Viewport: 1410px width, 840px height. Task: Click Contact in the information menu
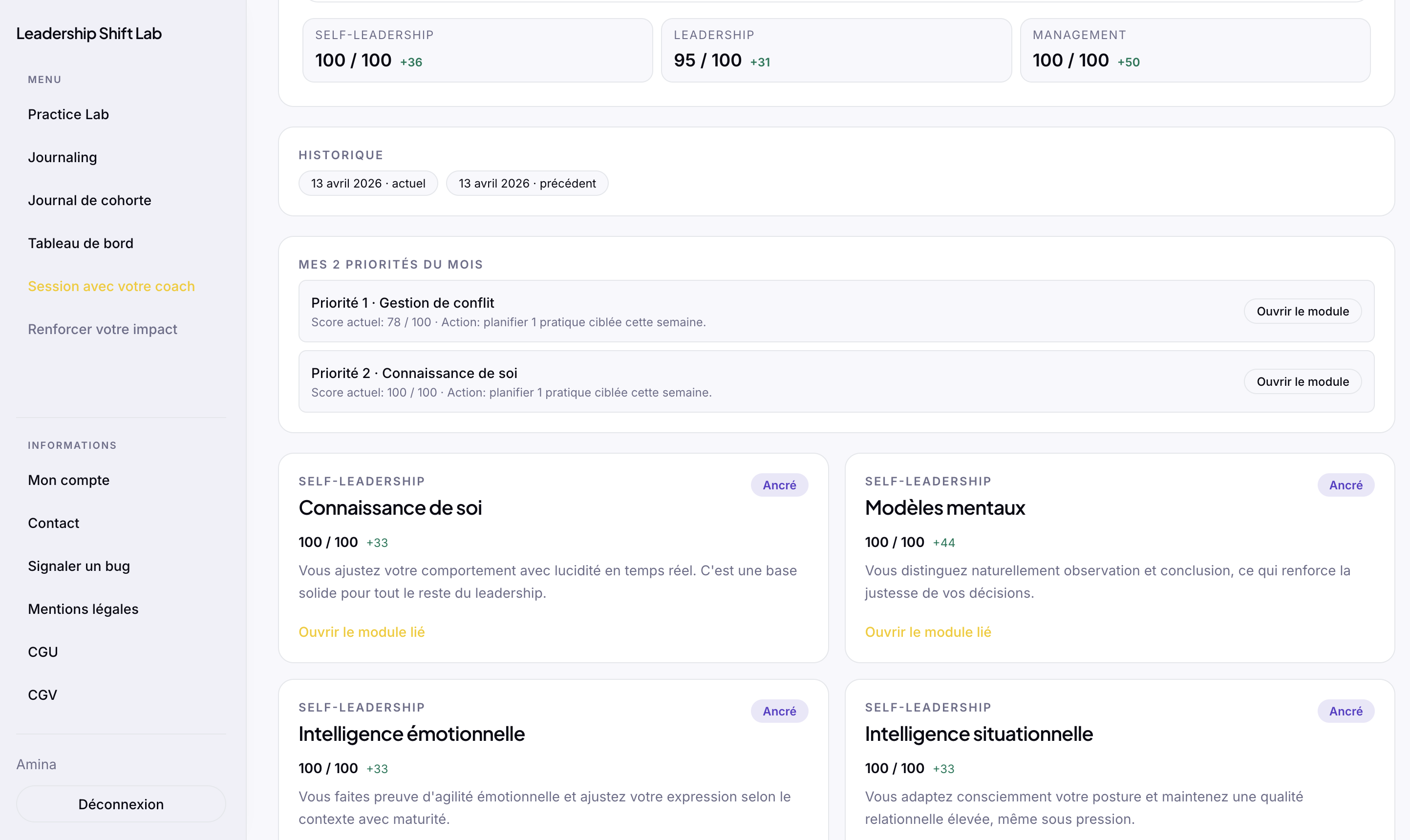(53, 523)
